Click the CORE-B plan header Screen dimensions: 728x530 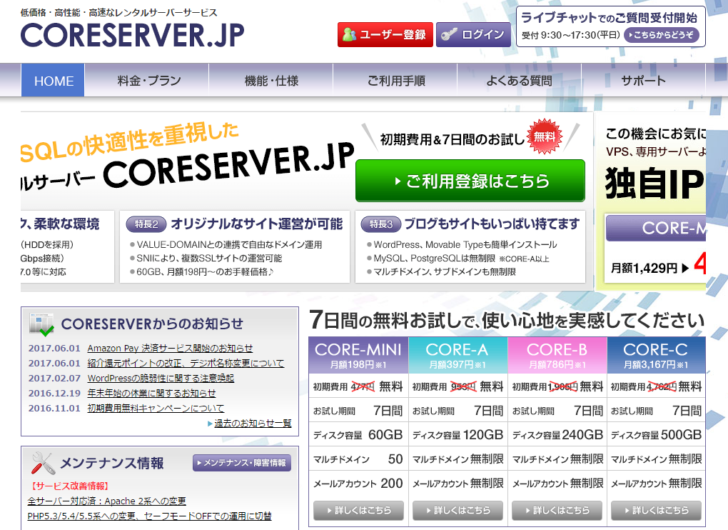(x=557, y=355)
